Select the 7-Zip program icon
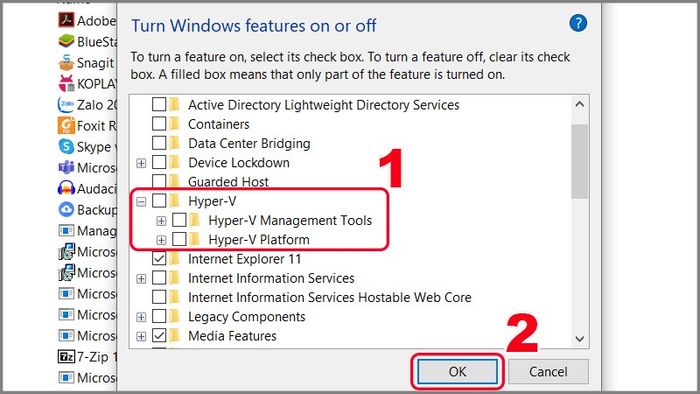The height and width of the screenshot is (394, 700). [x=66, y=357]
